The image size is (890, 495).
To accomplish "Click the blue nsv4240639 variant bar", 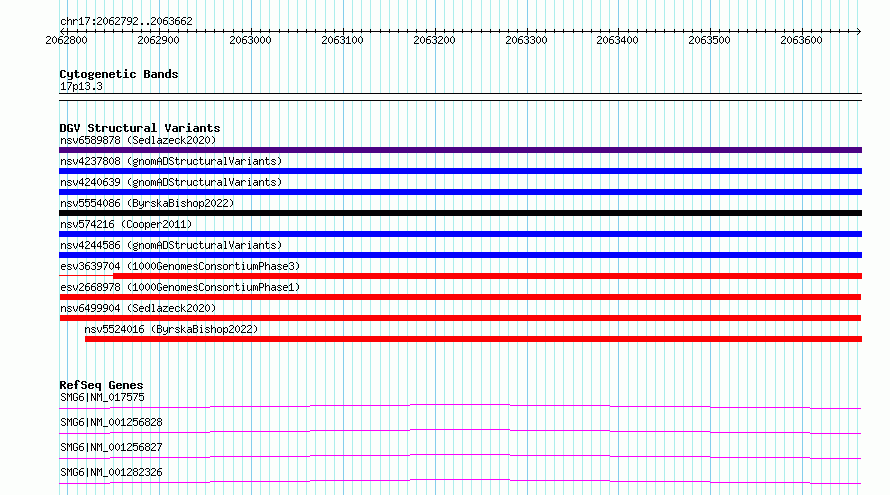I will 460,192.
